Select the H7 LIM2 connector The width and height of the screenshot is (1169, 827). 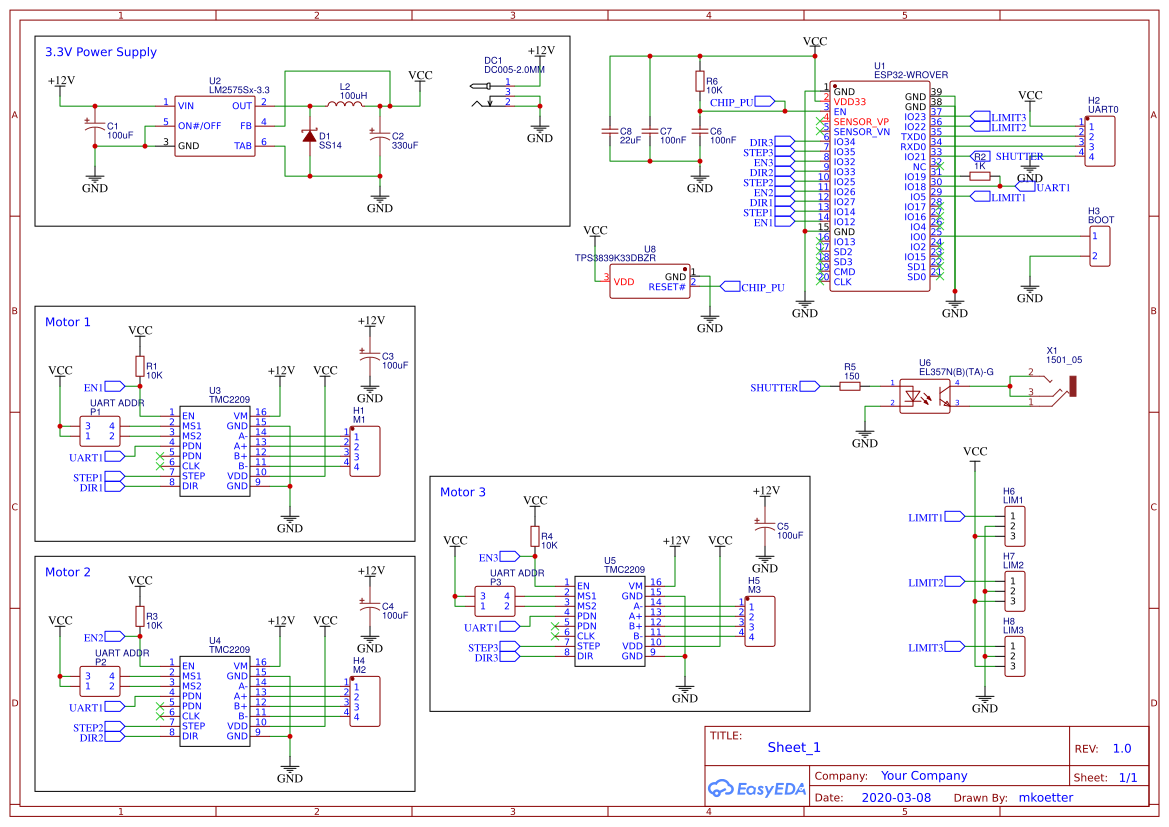(x=1013, y=591)
